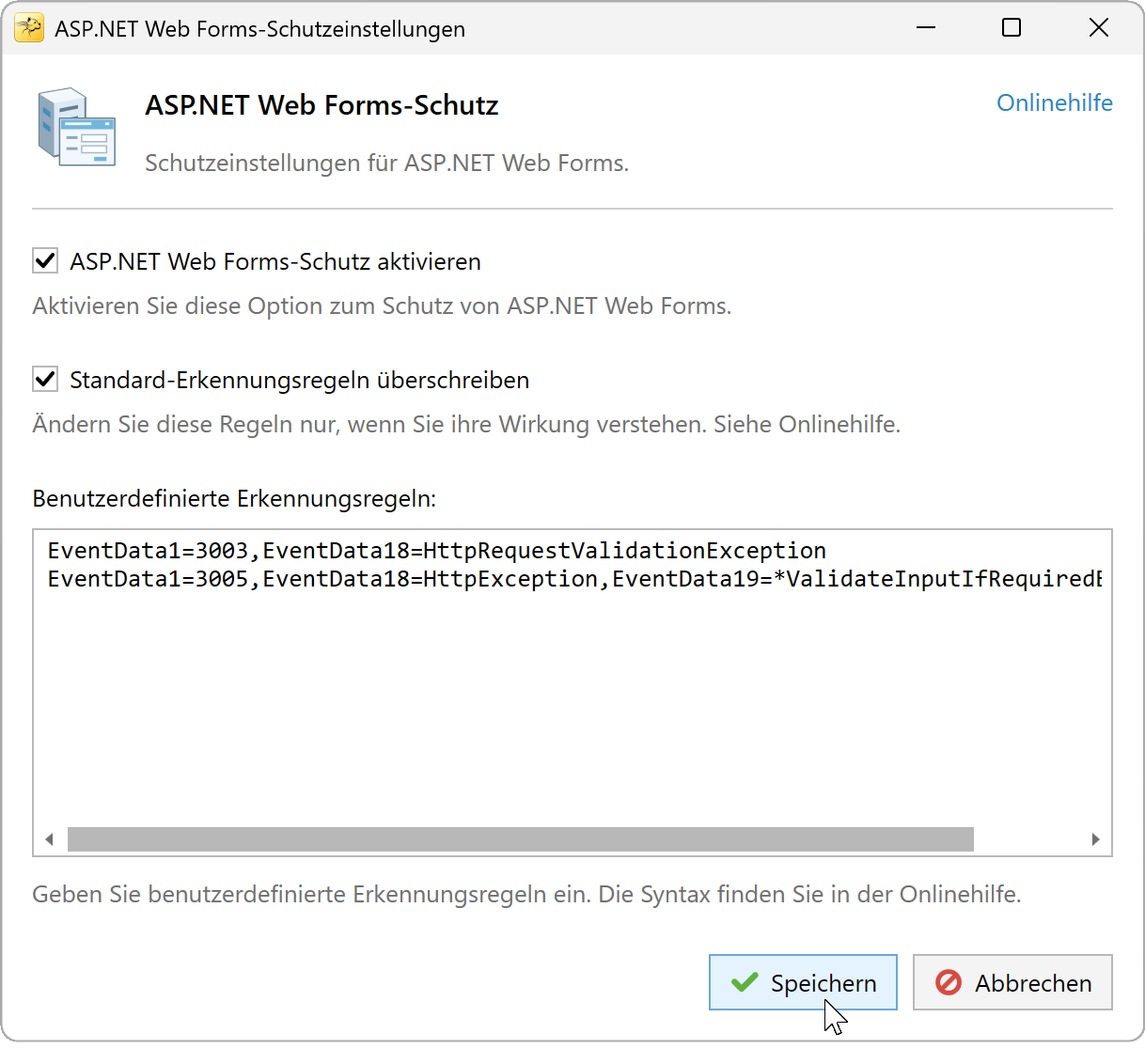This screenshot has width=1145, height=1064.
Task: Click the EventData1=3003 rule line
Action: (437, 551)
